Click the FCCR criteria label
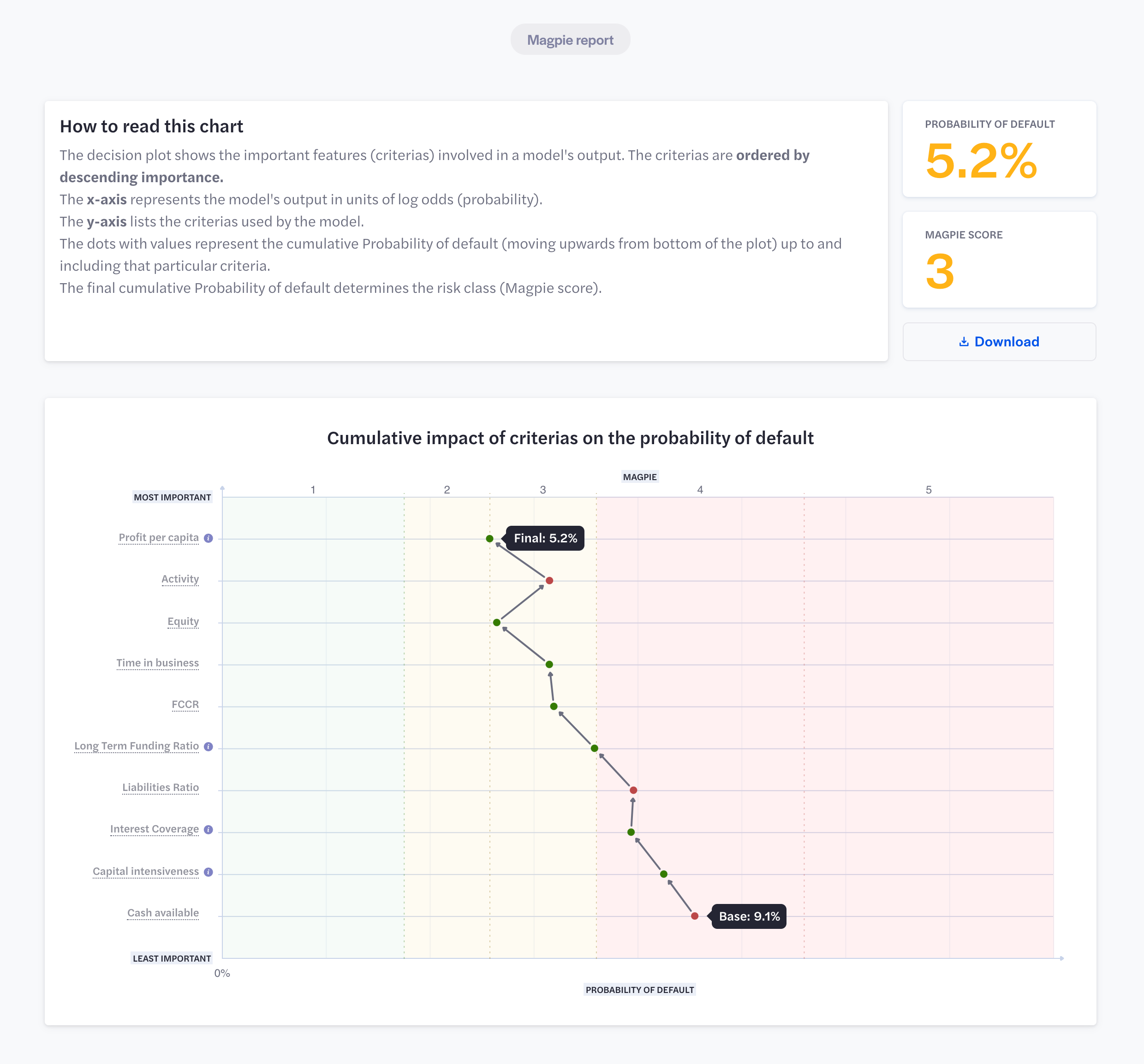Viewport: 1144px width, 1064px height. (x=185, y=704)
